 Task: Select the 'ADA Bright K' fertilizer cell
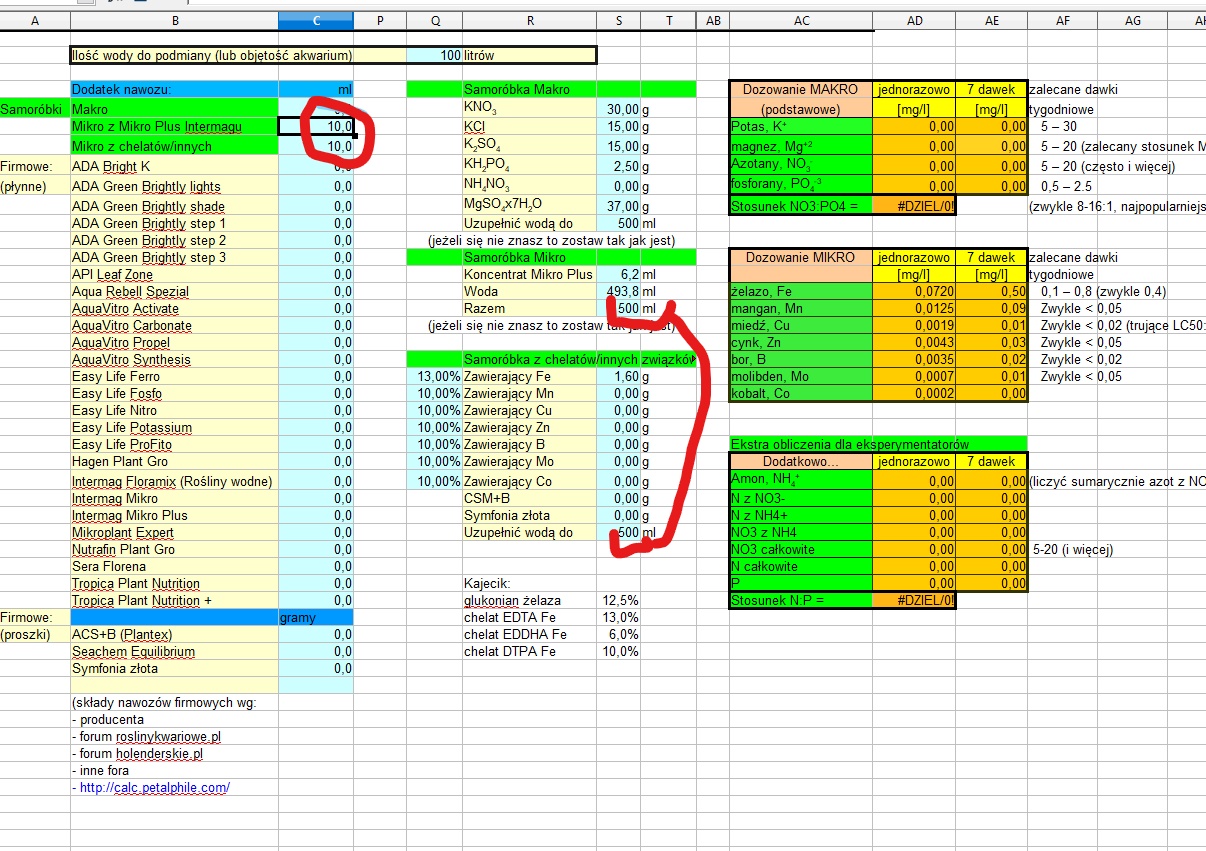(x=174, y=167)
